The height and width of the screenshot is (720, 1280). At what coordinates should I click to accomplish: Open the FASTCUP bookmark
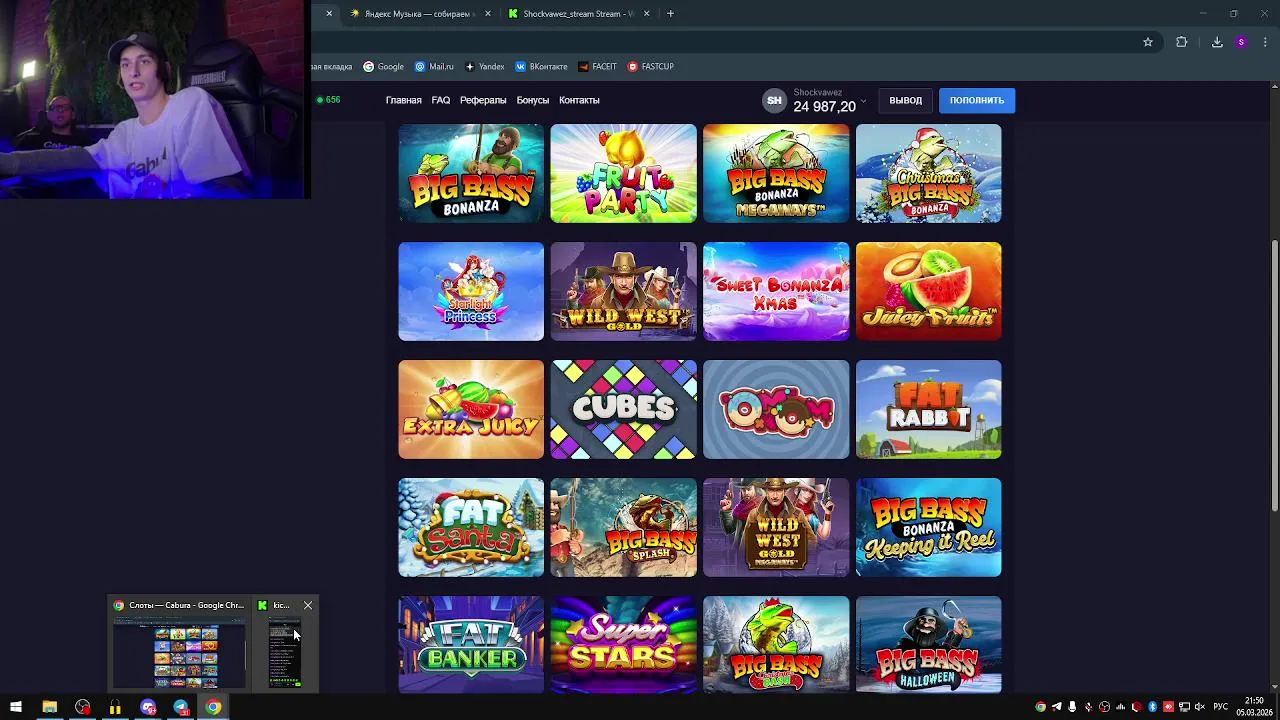[651, 67]
